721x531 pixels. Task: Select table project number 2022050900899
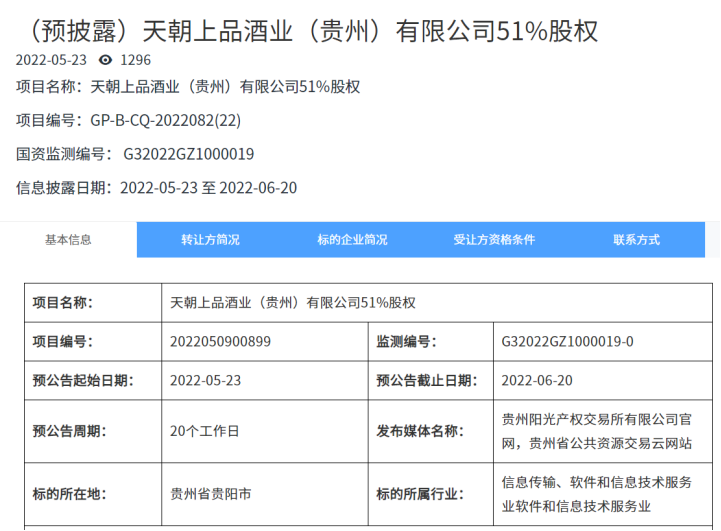221,341
